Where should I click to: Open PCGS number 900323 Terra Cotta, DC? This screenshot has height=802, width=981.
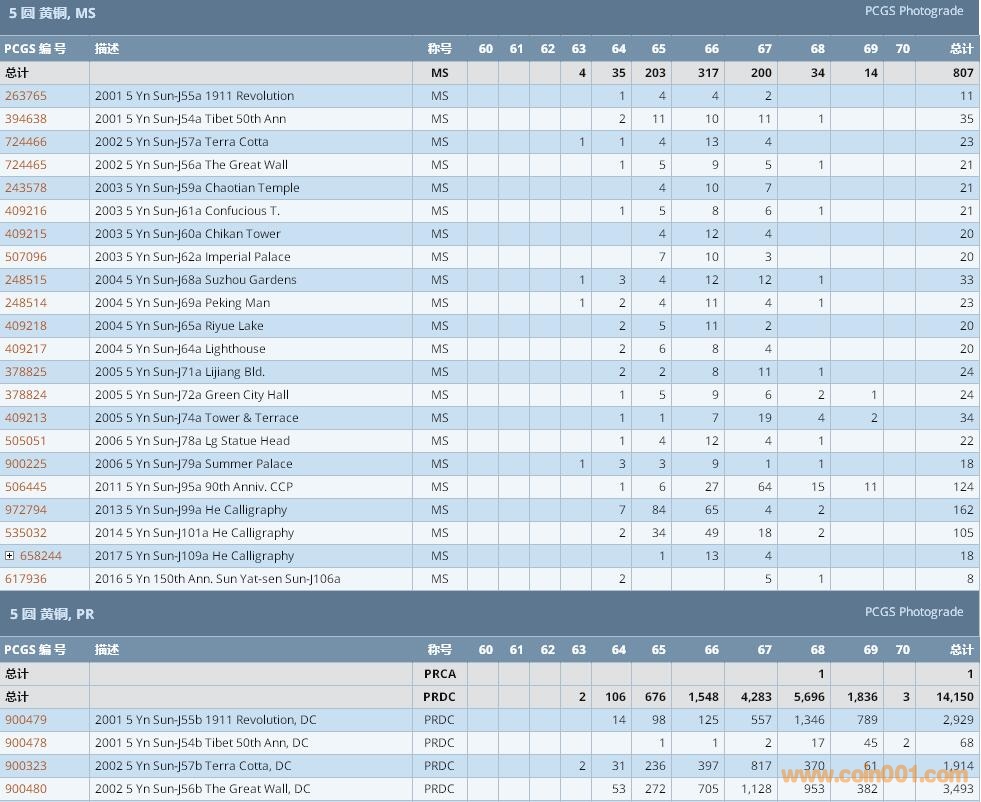click(26, 766)
